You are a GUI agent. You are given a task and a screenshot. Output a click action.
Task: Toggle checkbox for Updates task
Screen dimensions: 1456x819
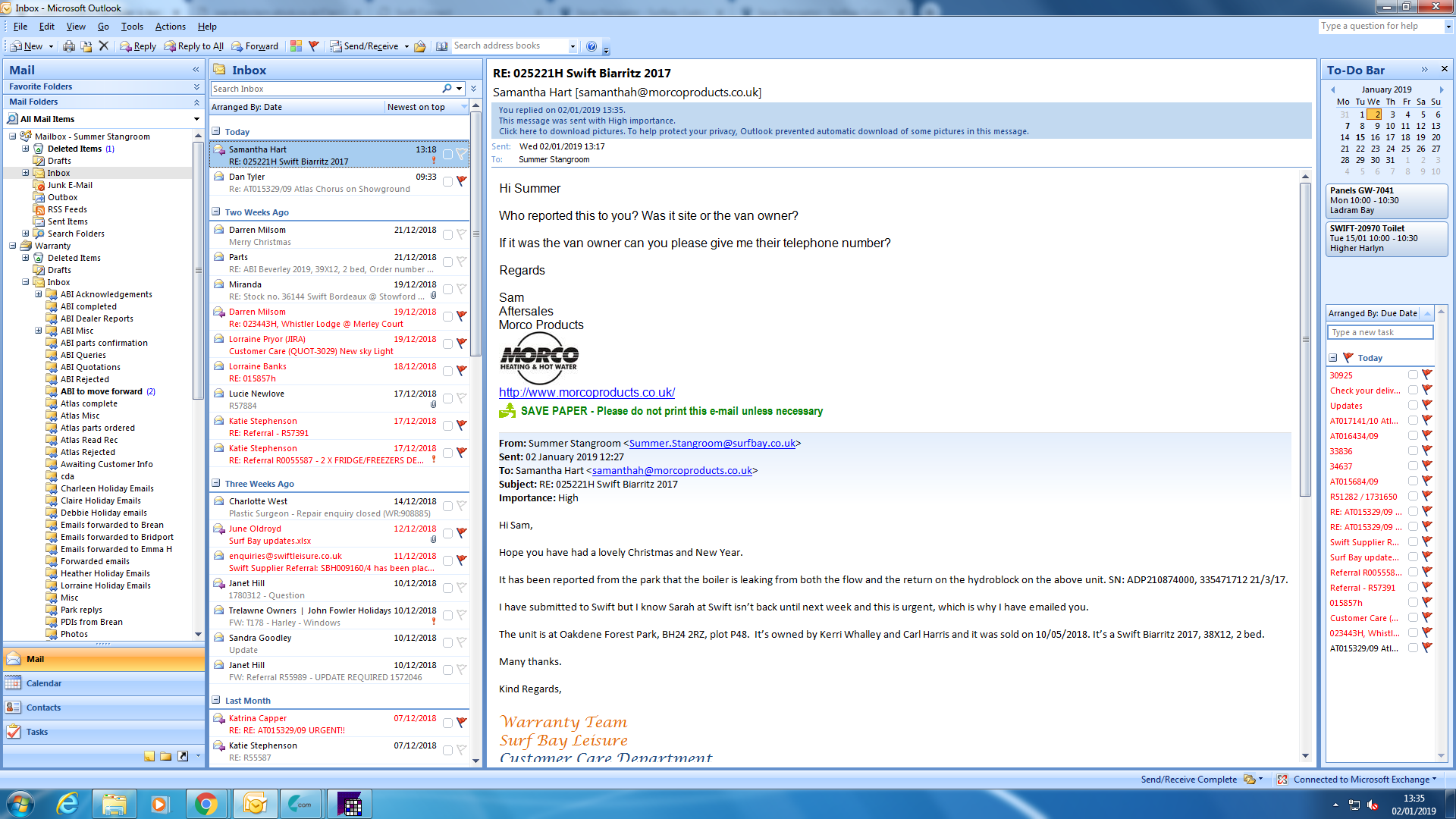coord(1413,405)
